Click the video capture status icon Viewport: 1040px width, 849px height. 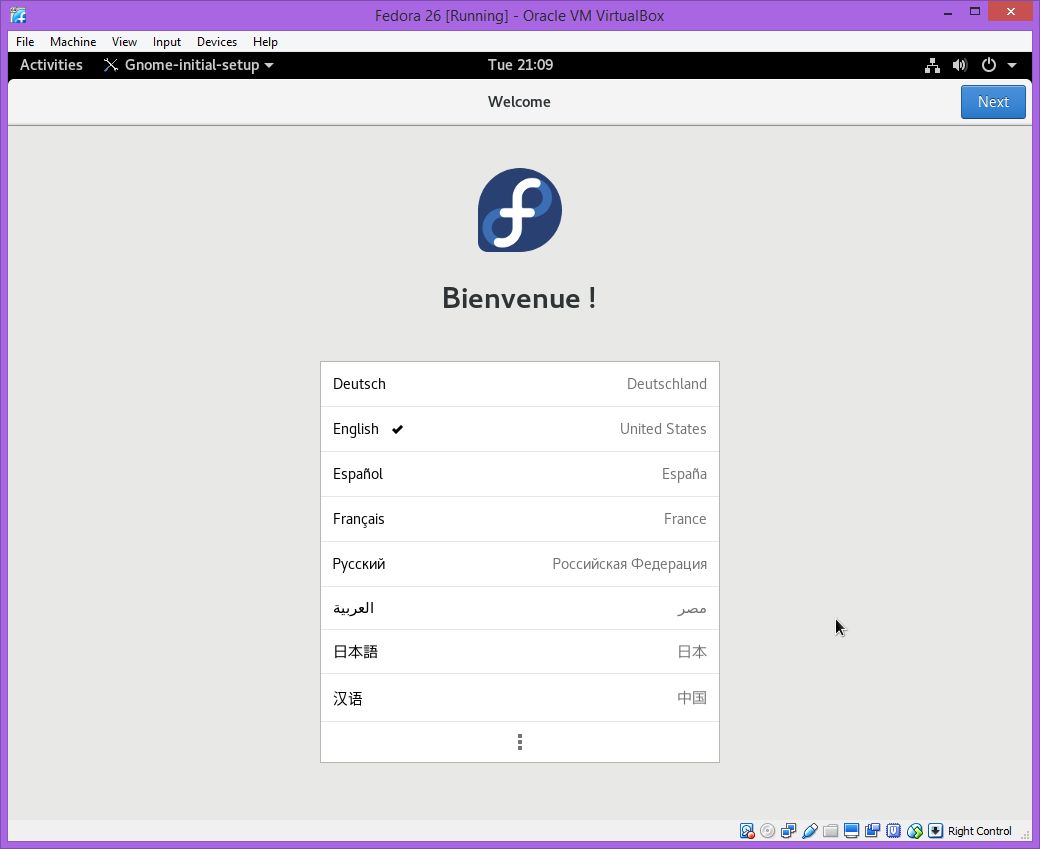coord(873,831)
